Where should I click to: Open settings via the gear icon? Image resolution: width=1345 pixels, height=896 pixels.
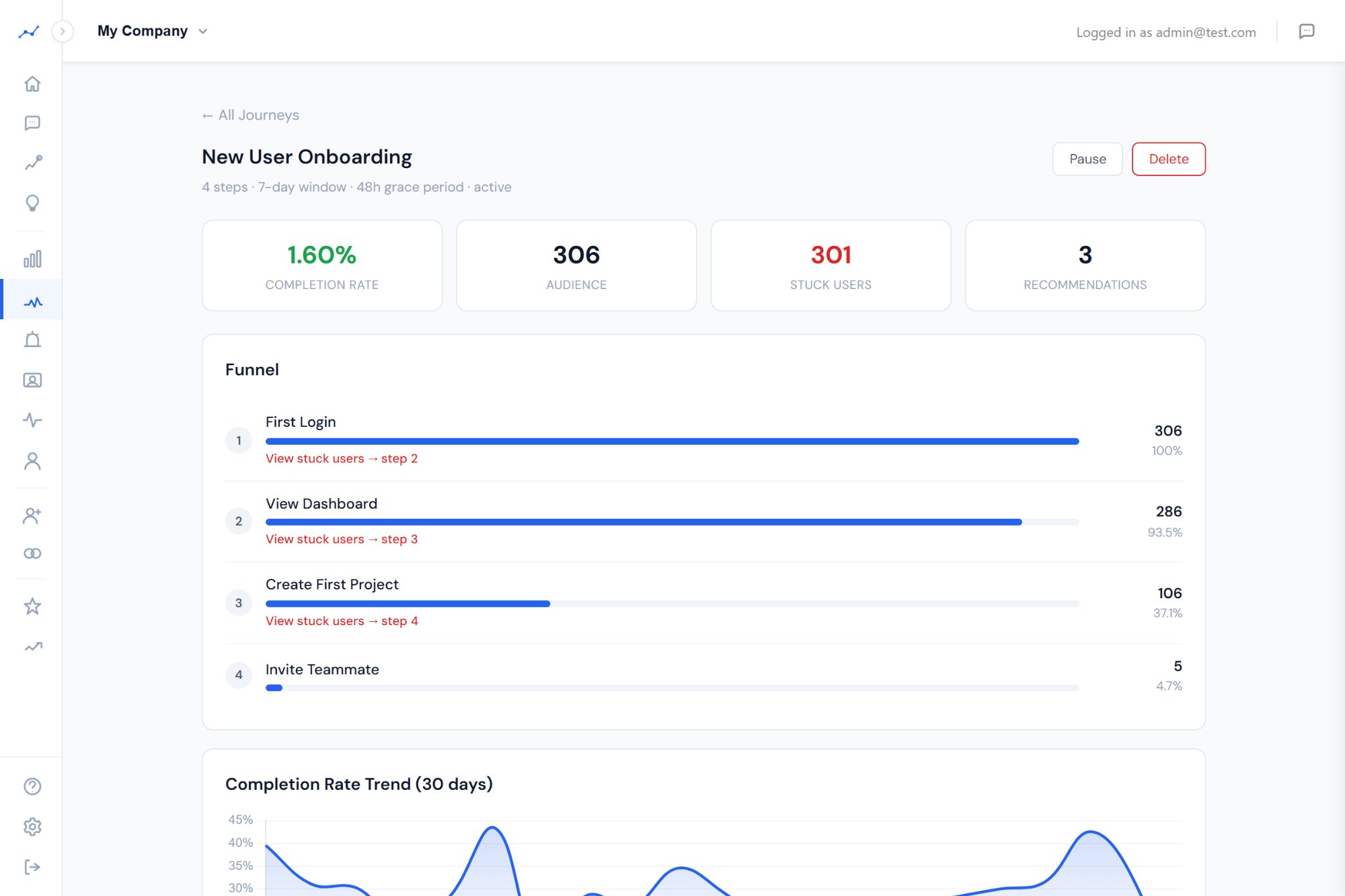point(32,827)
